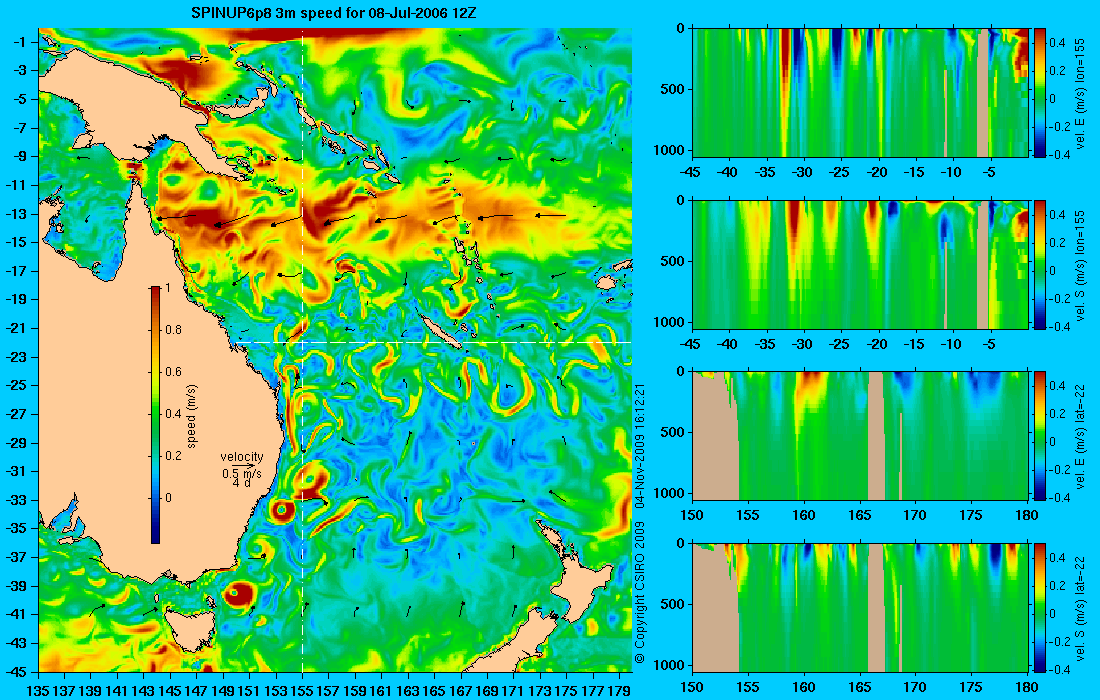Click the '135' longitude tick on the main map
This screenshot has height=700, width=1100.
tap(37, 691)
